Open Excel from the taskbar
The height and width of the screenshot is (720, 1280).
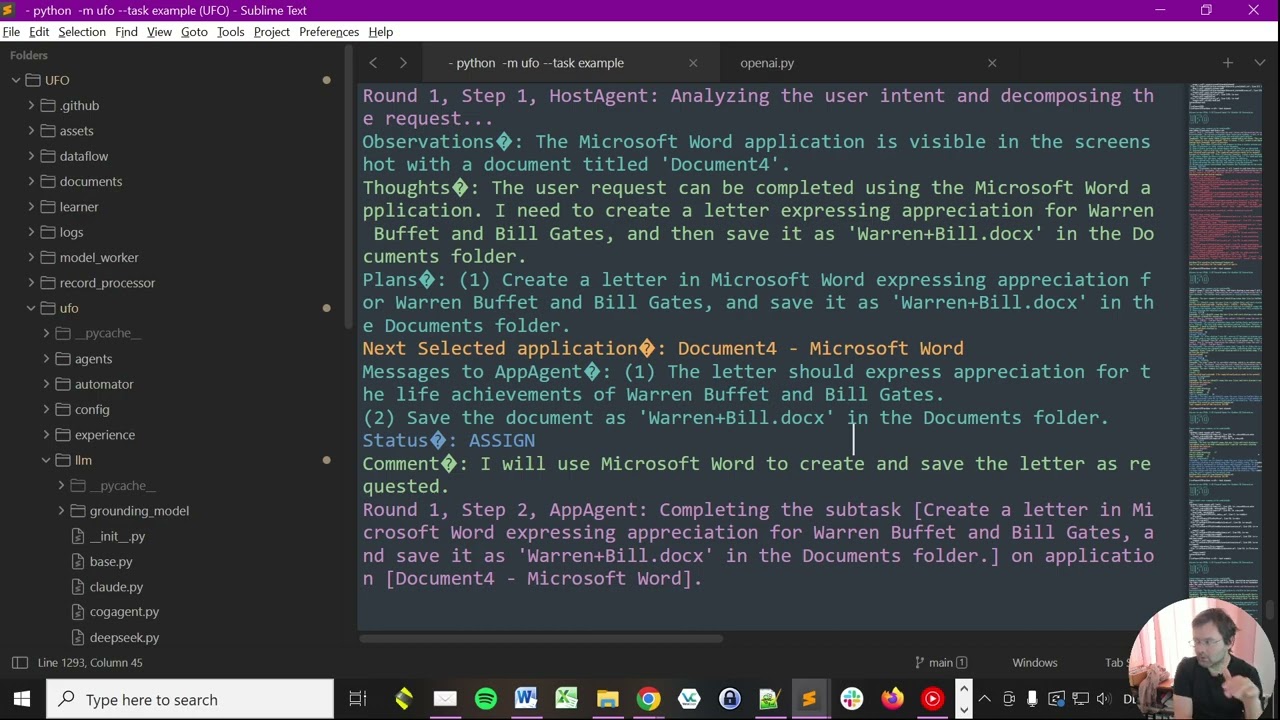pyautogui.click(x=567, y=699)
